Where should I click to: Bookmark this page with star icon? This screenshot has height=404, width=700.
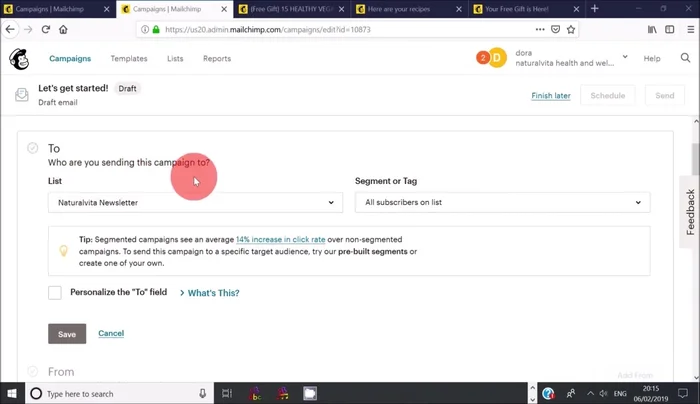(x=571, y=29)
